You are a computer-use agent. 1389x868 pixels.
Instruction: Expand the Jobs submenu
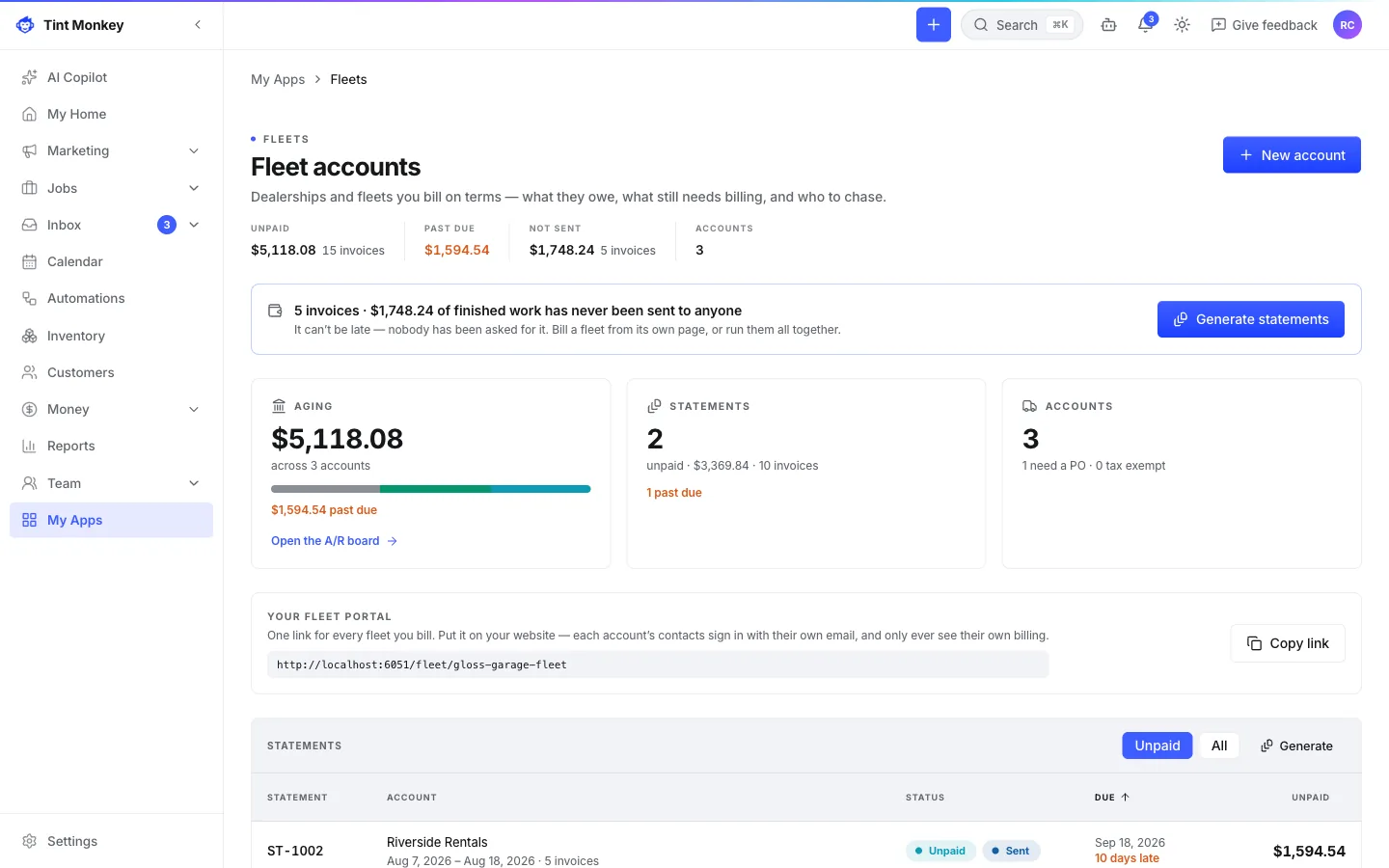[194, 188]
